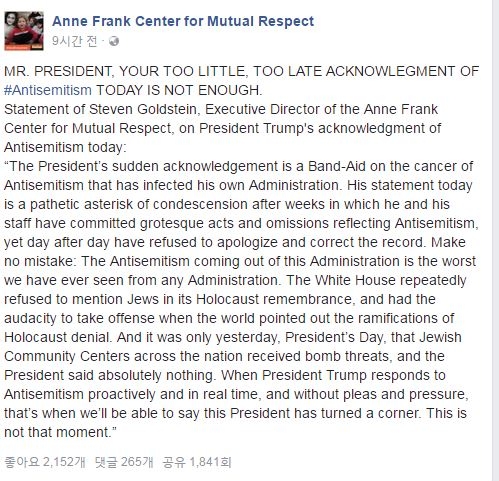Open the Anne Frank Center for Mutual Respect page
Viewport: 499px width, 481px height.
coord(183,21)
